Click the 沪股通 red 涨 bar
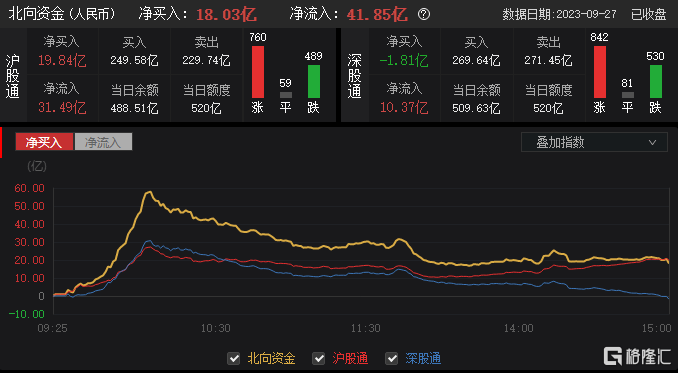 click(258, 72)
